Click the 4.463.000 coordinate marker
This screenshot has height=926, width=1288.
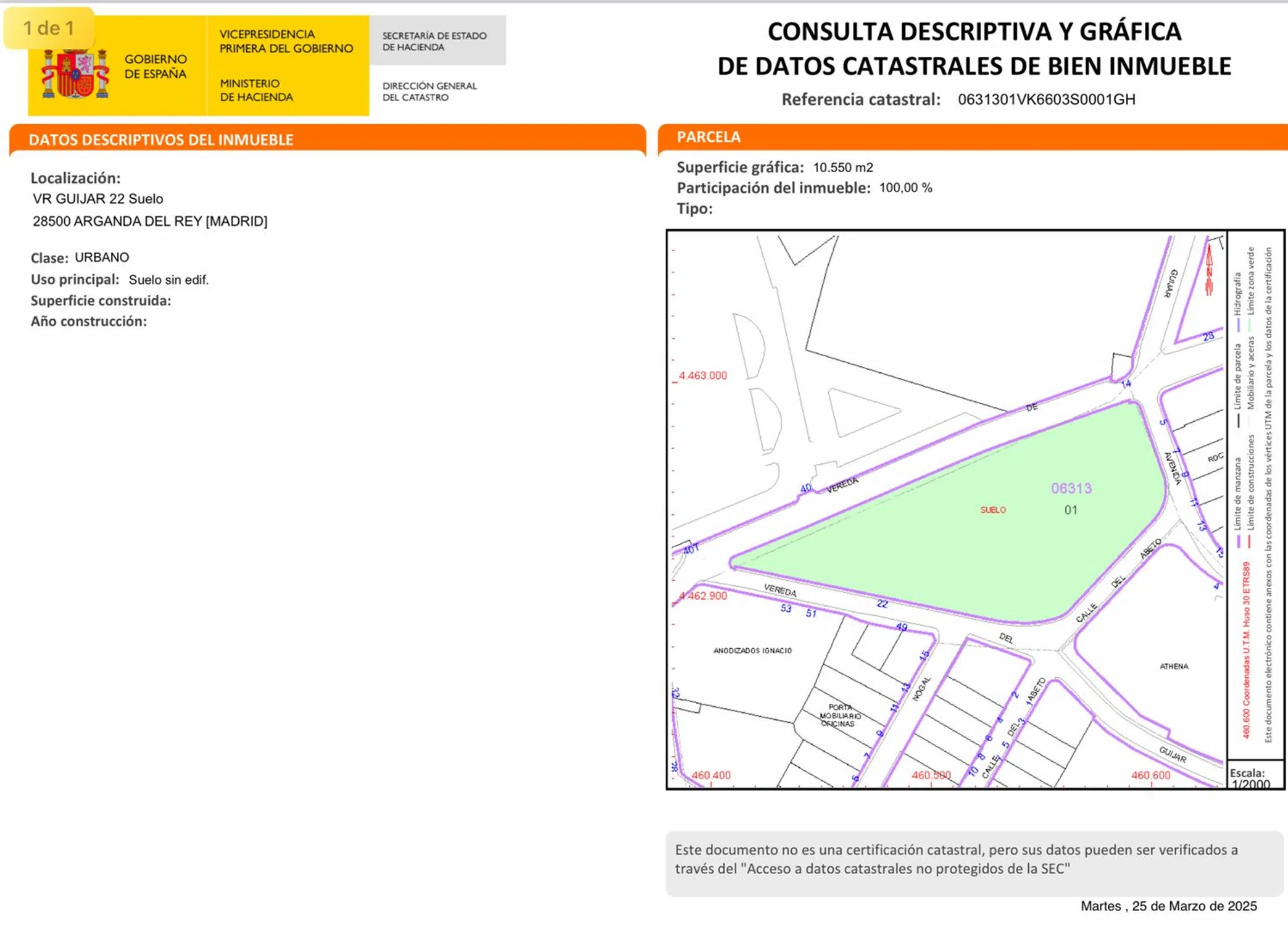[x=702, y=375]
